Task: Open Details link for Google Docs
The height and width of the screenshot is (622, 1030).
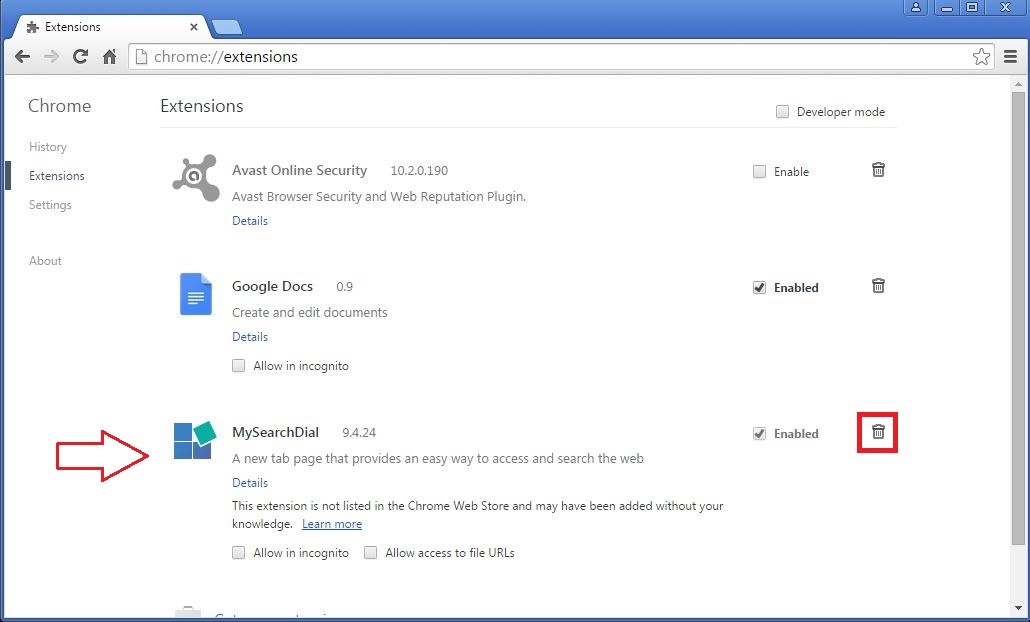Action: (x=250, y=336)
